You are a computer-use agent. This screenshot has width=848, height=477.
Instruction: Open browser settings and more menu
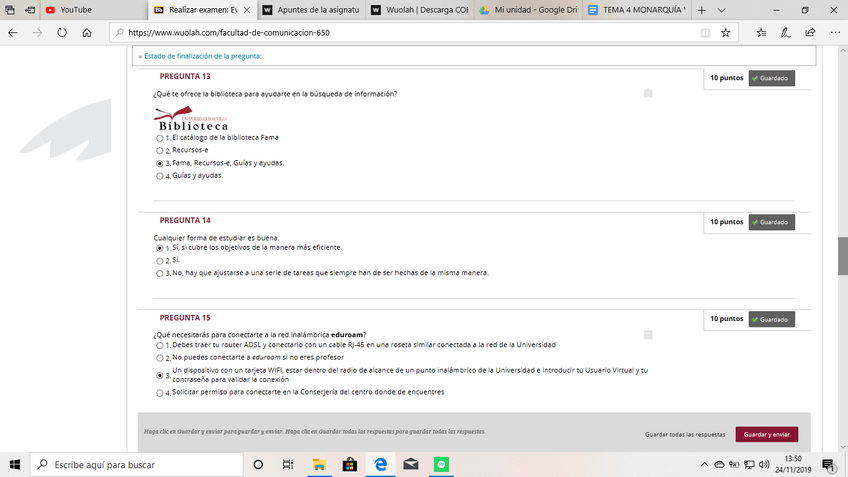(835, 32)
